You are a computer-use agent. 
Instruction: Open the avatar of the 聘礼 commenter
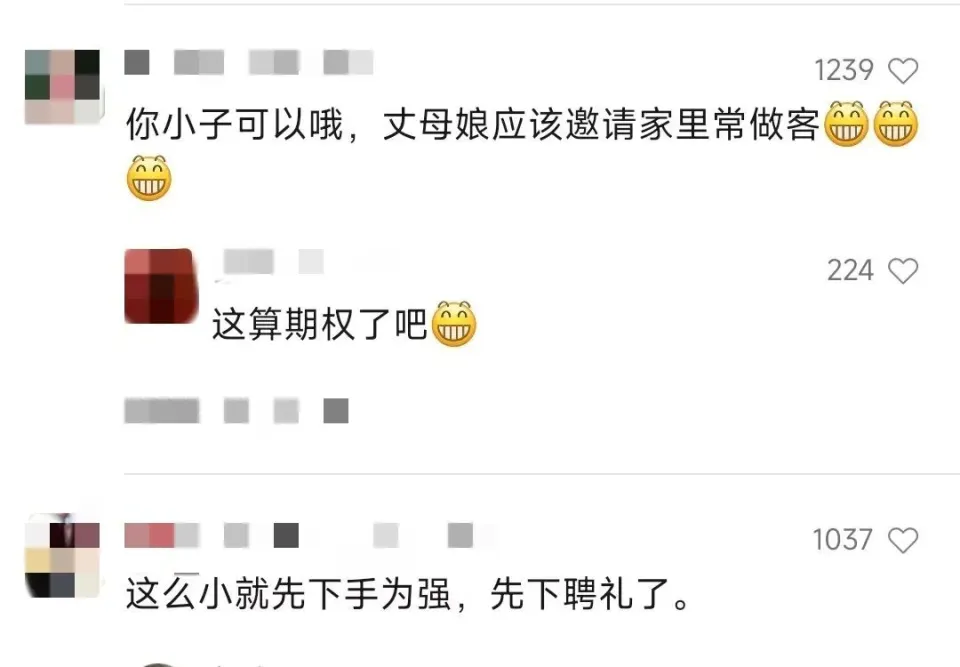tap(62, 556)
